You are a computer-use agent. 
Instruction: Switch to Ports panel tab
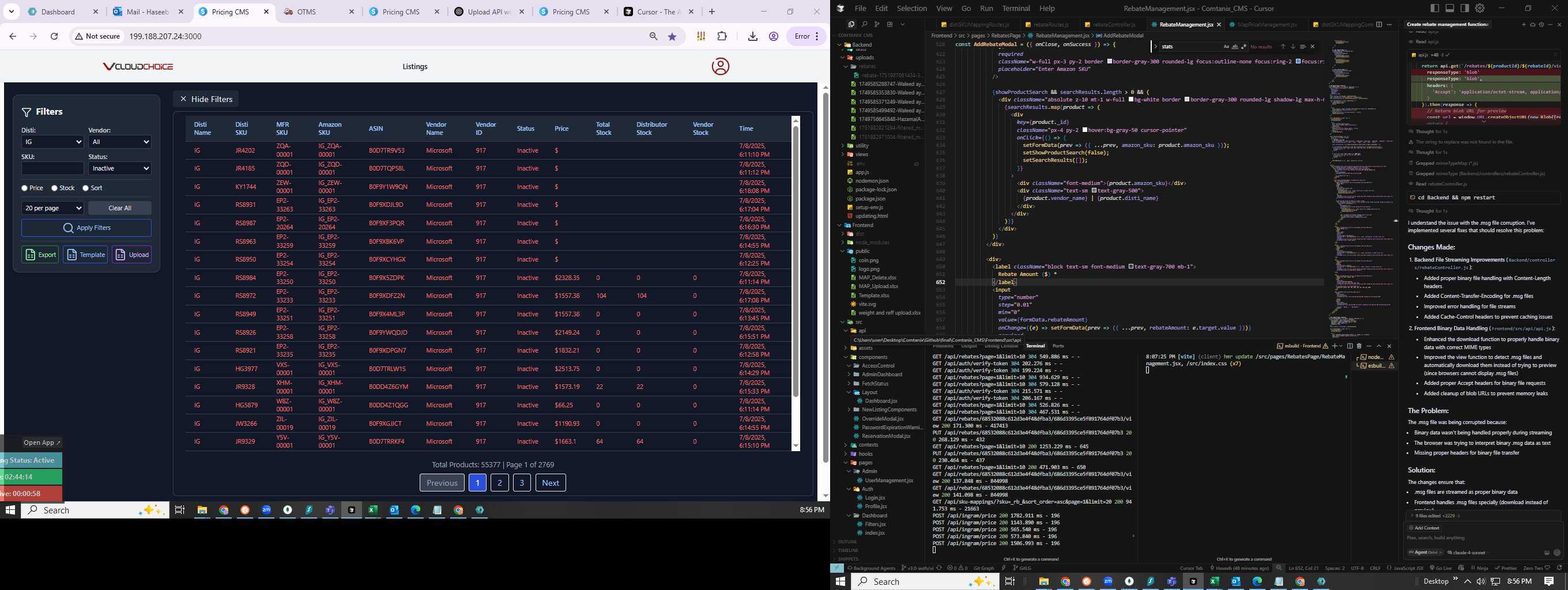[1058, 346]
